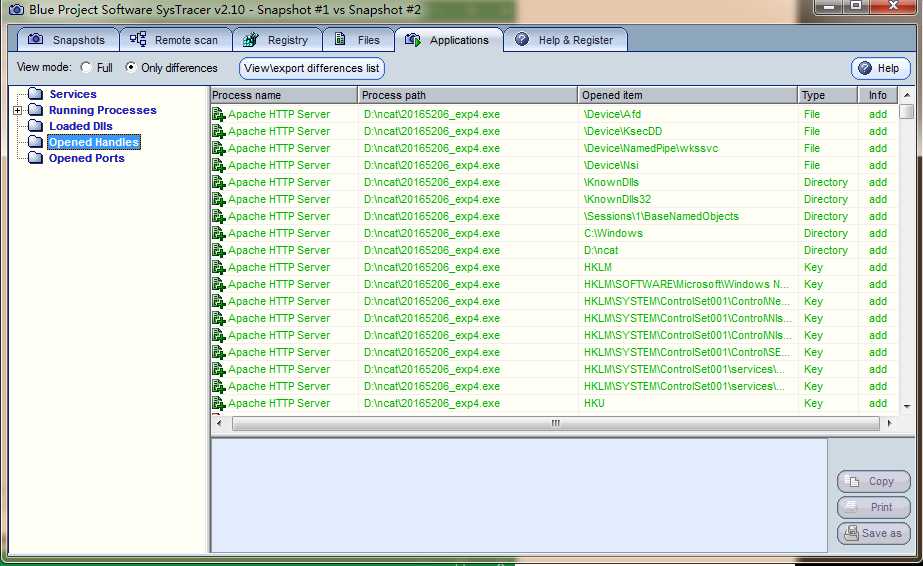Click the Remote scan tab network icon
The height and width of the screenshot is (566, 923).
pyautogui.click(x=138, y=39)
